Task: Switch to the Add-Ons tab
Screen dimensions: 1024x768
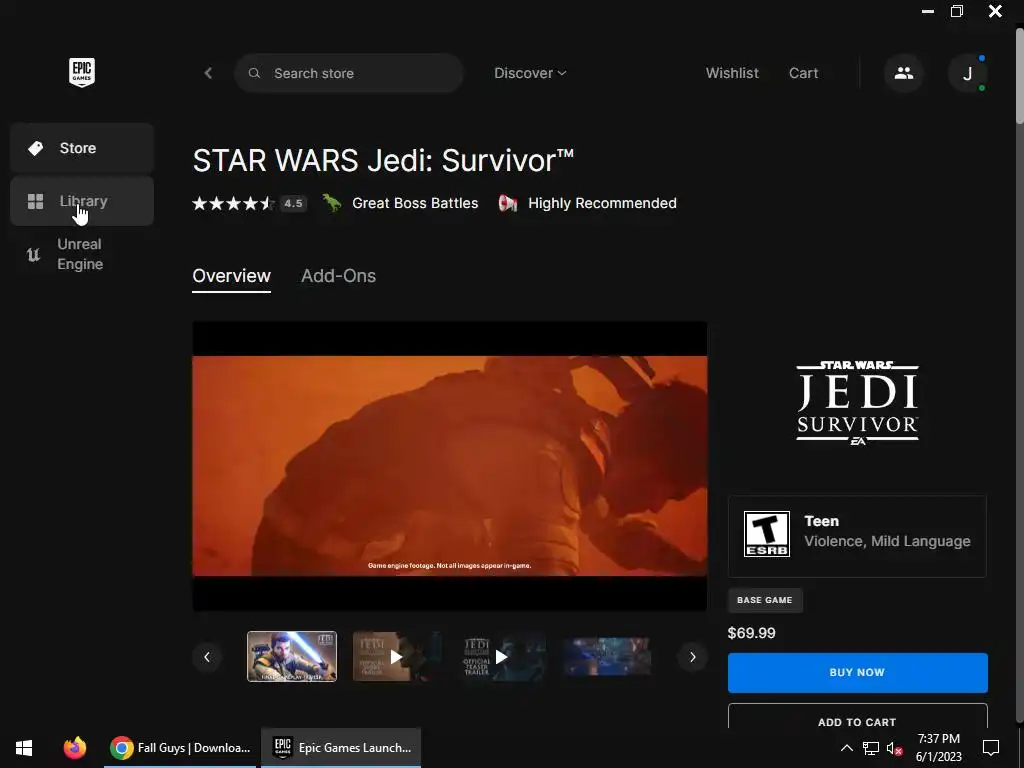Action: click(x=338, y=276)
